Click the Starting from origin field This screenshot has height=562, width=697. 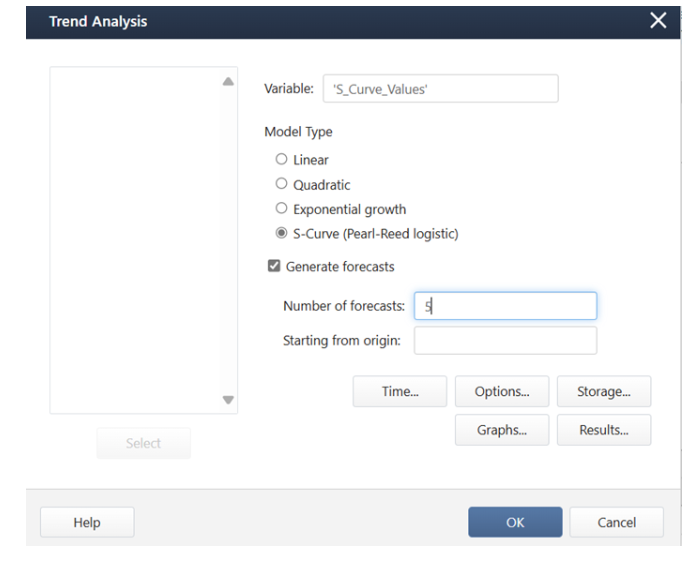click(x=505, y=341)
